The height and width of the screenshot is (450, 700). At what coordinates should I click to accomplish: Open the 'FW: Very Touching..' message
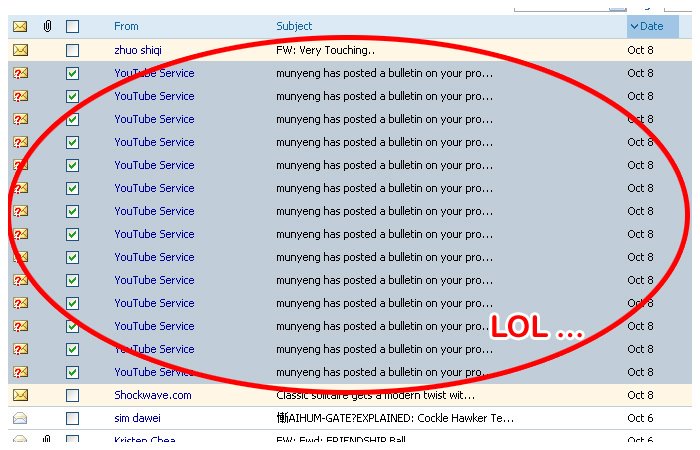click(x=325, y=50)
